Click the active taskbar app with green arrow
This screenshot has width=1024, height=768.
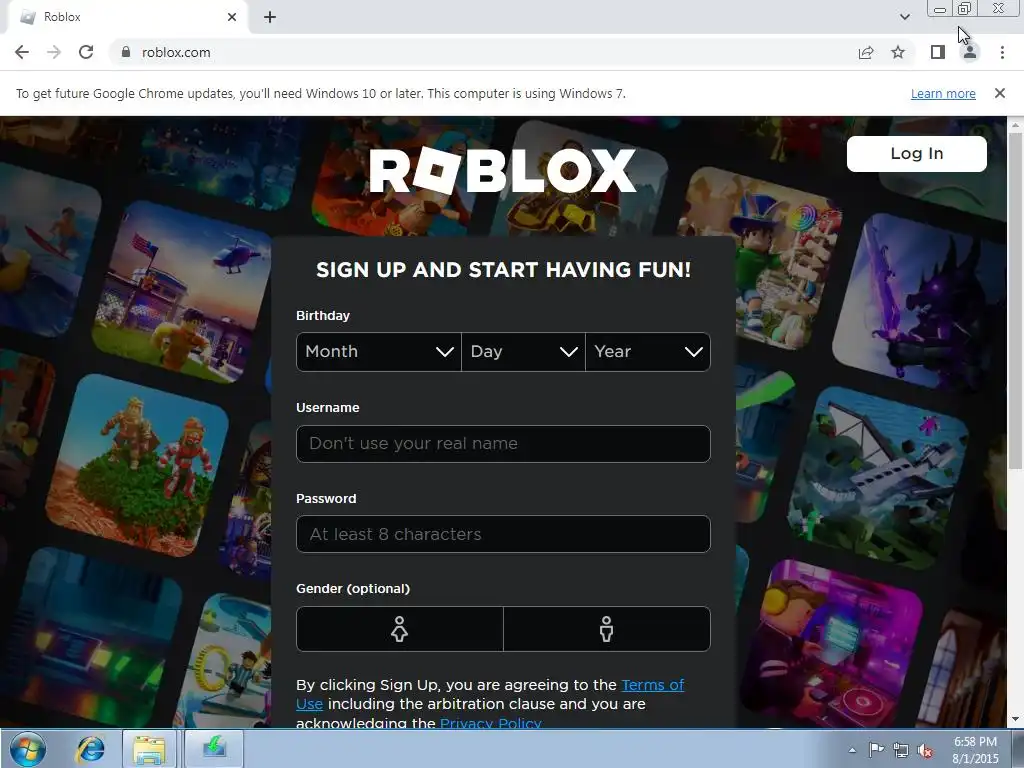point(214,749)
